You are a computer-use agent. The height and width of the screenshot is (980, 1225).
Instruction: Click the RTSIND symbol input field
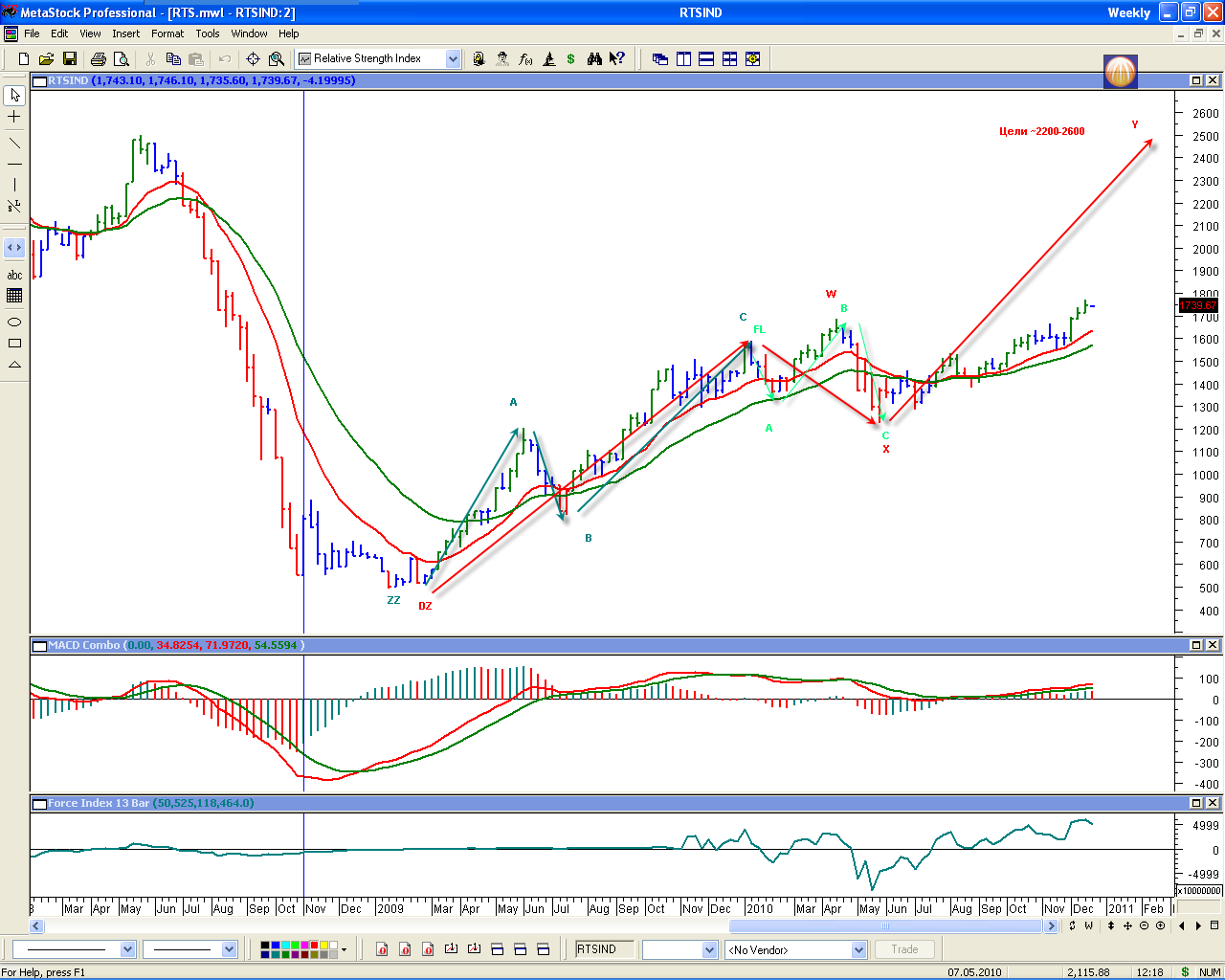[604, 949]
